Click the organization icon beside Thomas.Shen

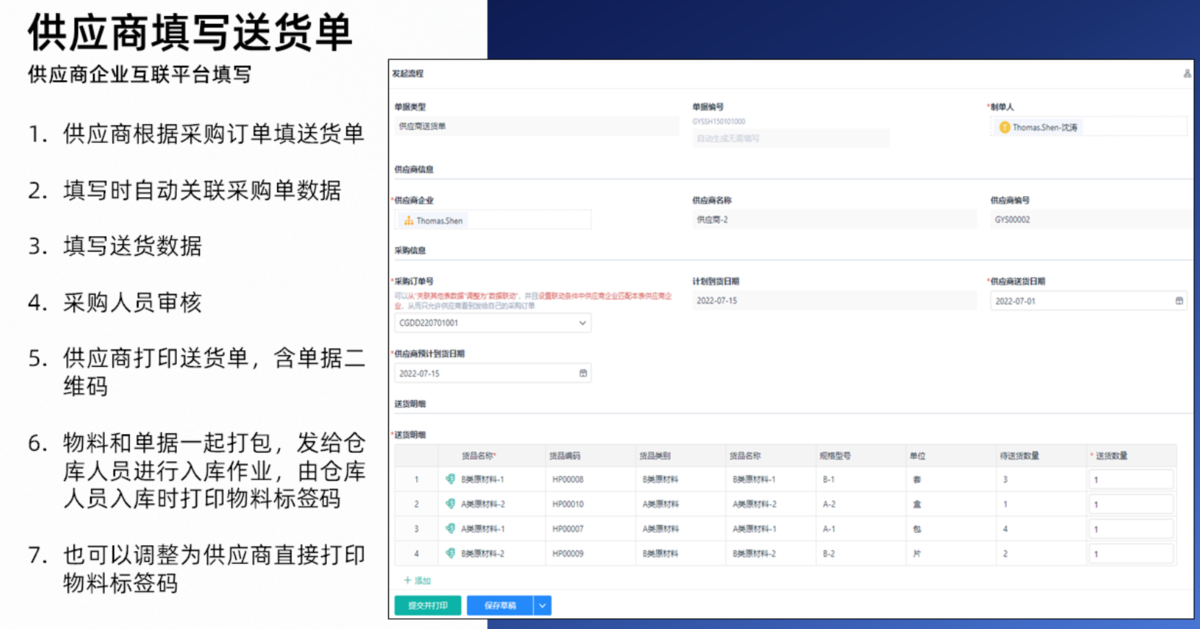(408, 220)
